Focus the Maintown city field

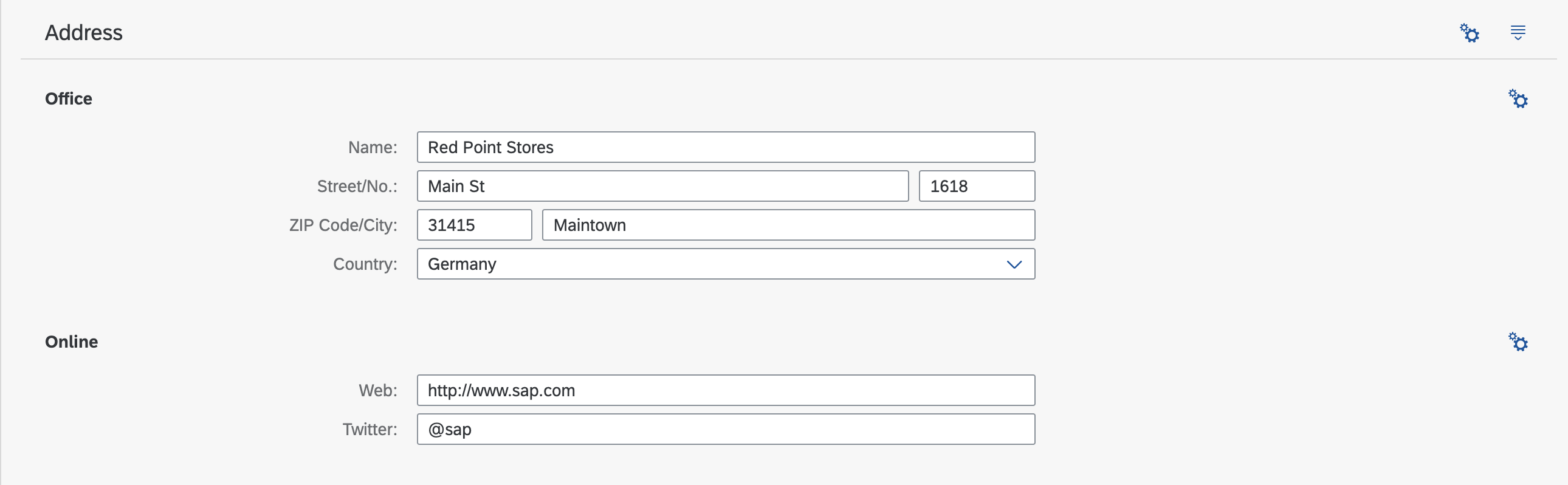(788, 225)
